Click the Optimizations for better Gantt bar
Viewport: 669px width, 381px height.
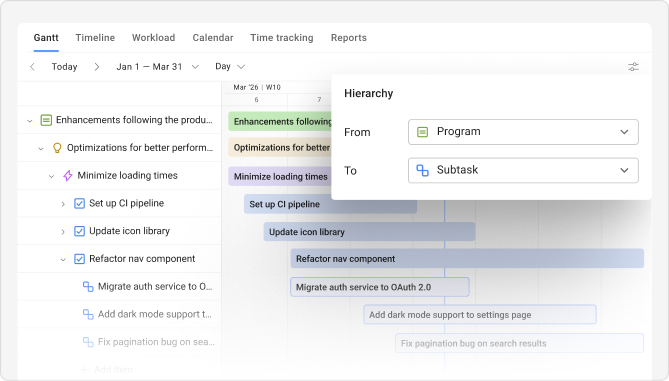click(x=280, y=147)
